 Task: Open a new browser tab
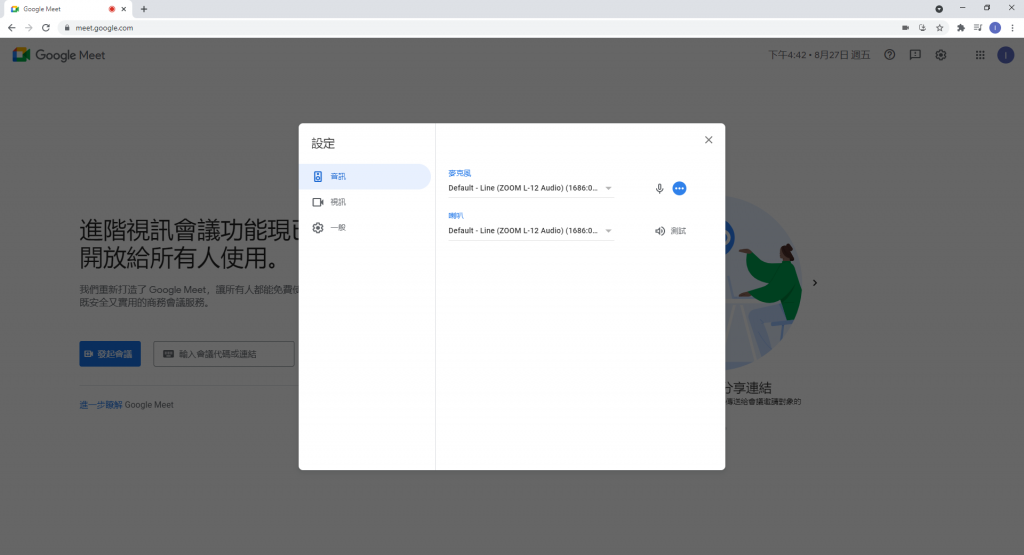coord(144,9)
